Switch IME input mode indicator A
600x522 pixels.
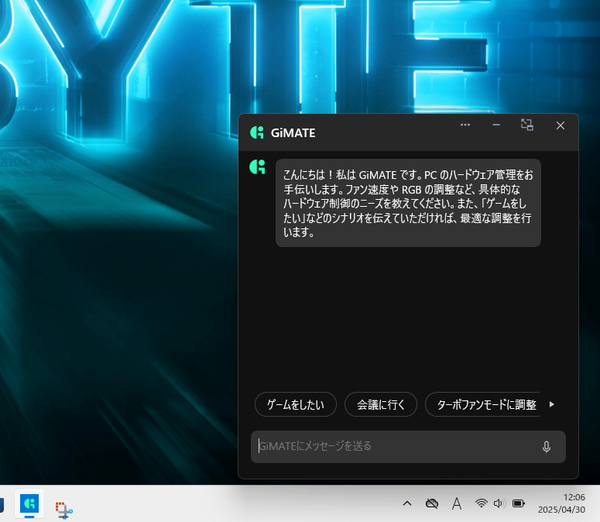click(457, 504)
